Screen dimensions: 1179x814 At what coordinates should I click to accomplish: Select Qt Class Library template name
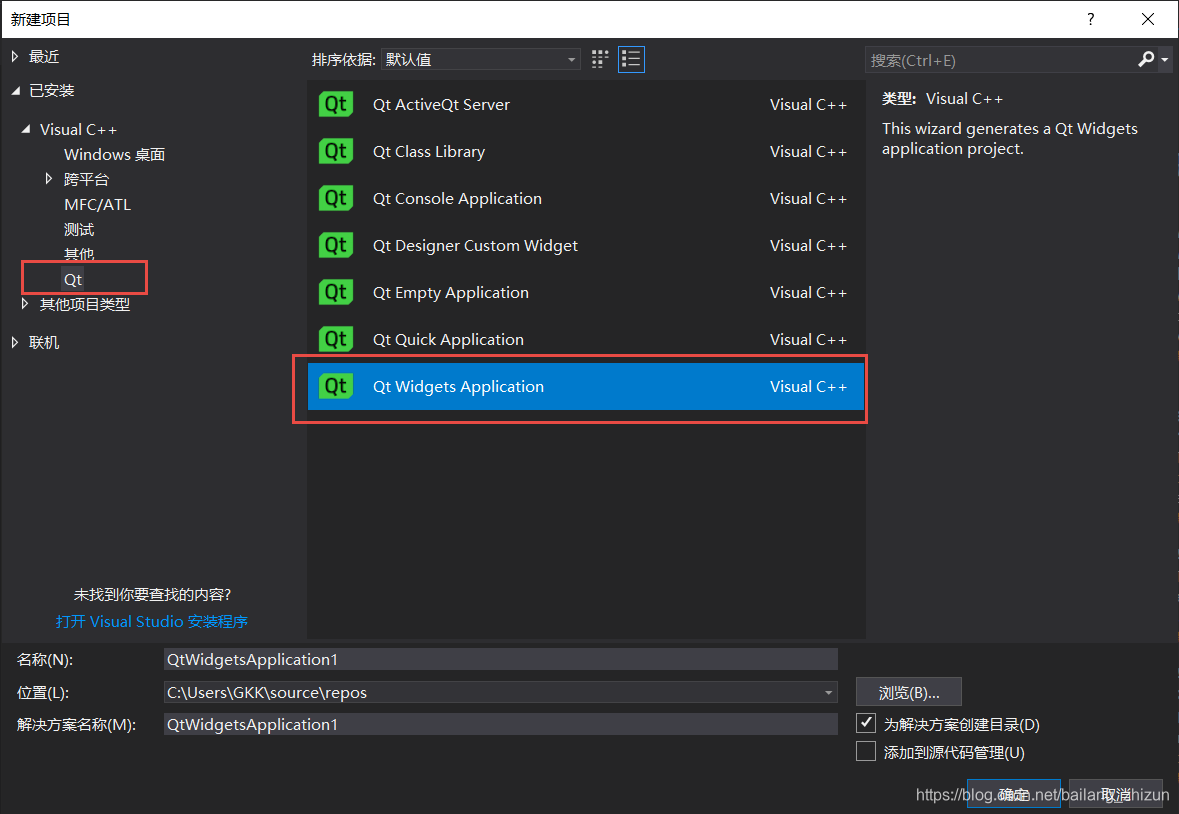pos(429,151)
